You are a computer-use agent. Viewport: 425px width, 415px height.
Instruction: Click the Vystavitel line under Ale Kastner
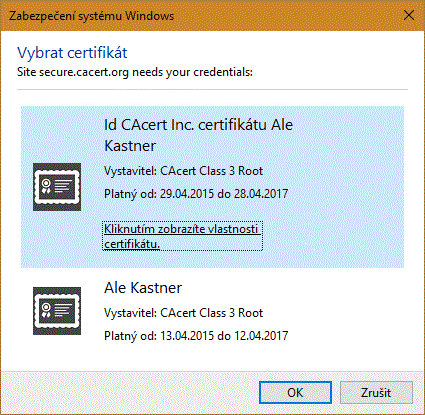click(184, 313)
